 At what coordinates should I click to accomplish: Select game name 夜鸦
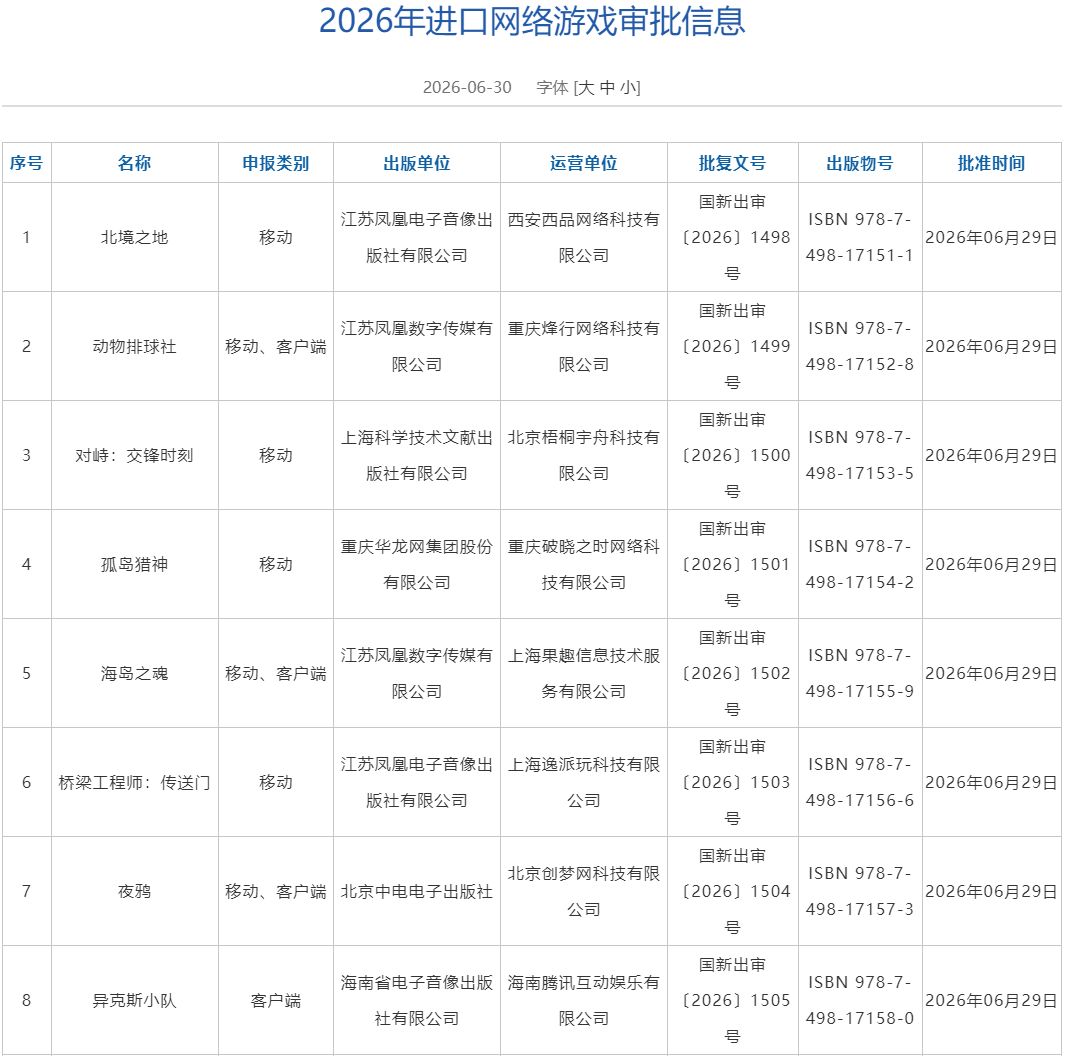[x=135, y=891]
